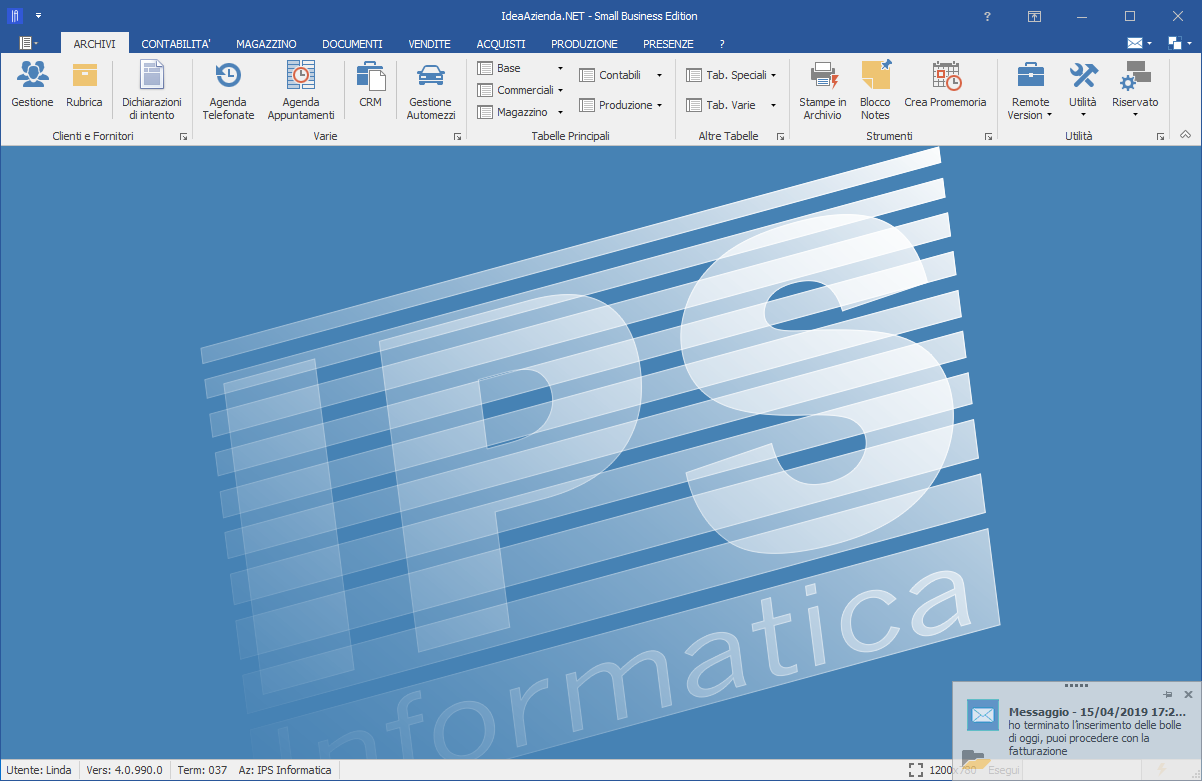
Task: Click the application logo icon in title bar
Action: 15,16
